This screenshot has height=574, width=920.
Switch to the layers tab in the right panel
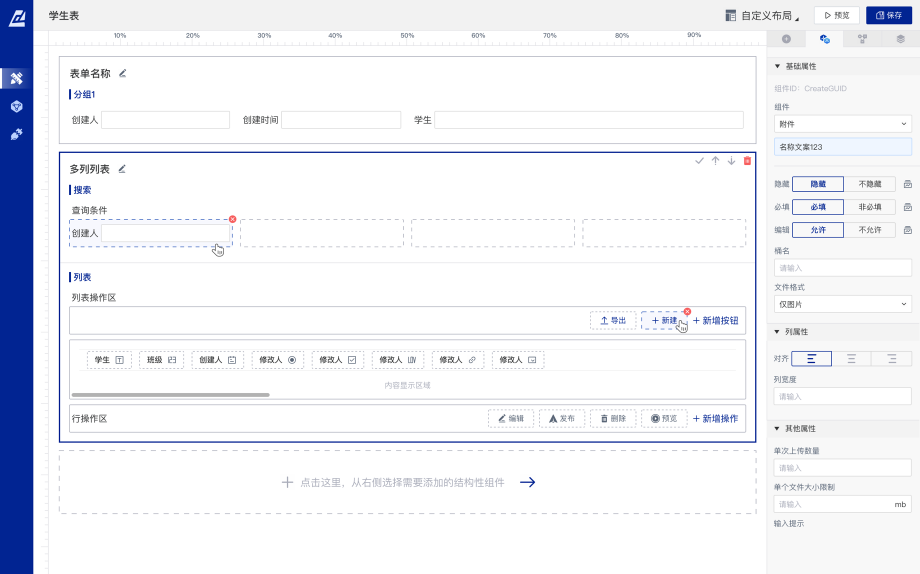(x=900, y=39)
